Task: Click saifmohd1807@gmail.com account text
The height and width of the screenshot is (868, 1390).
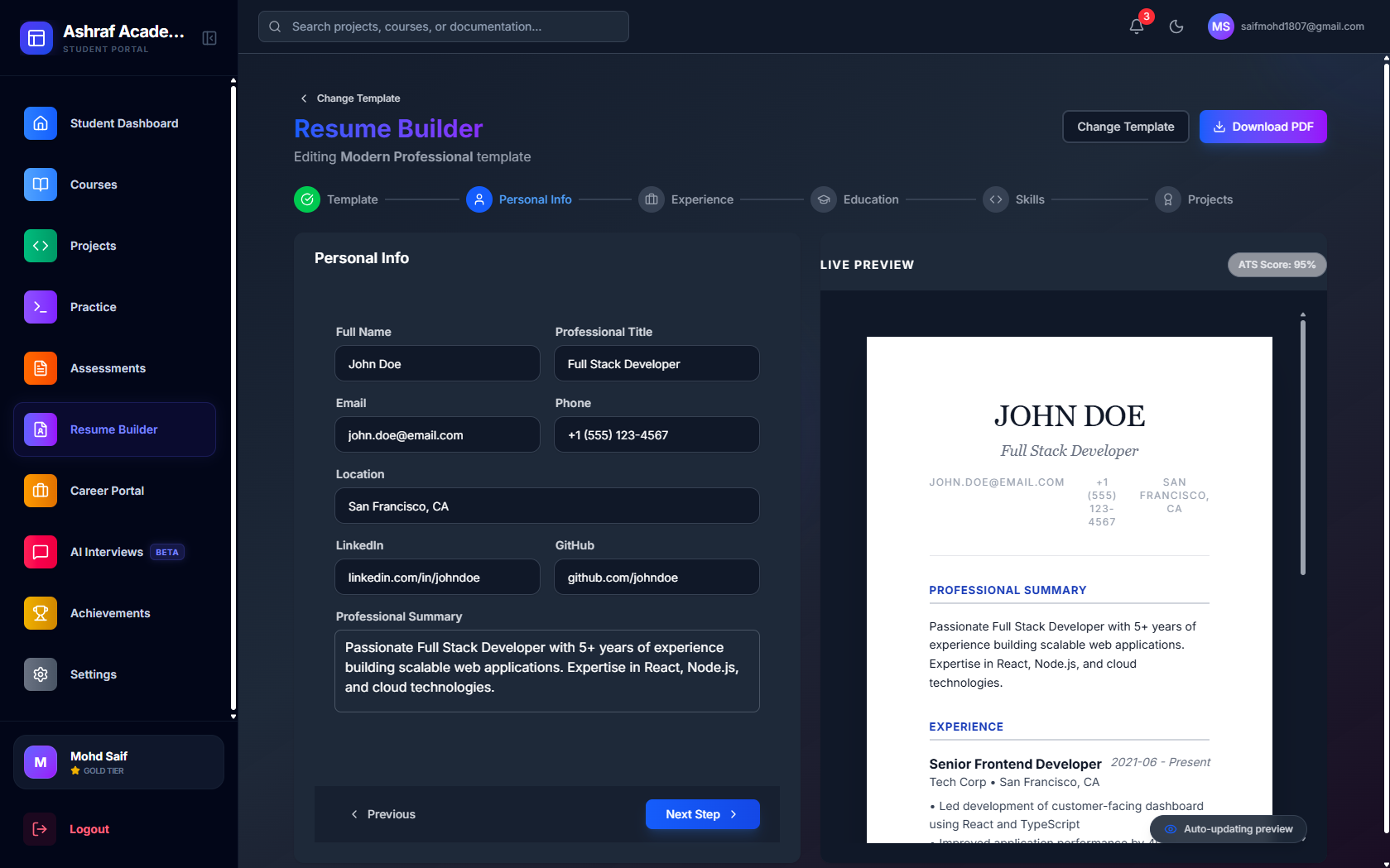Action: (x=1302, y=26)
